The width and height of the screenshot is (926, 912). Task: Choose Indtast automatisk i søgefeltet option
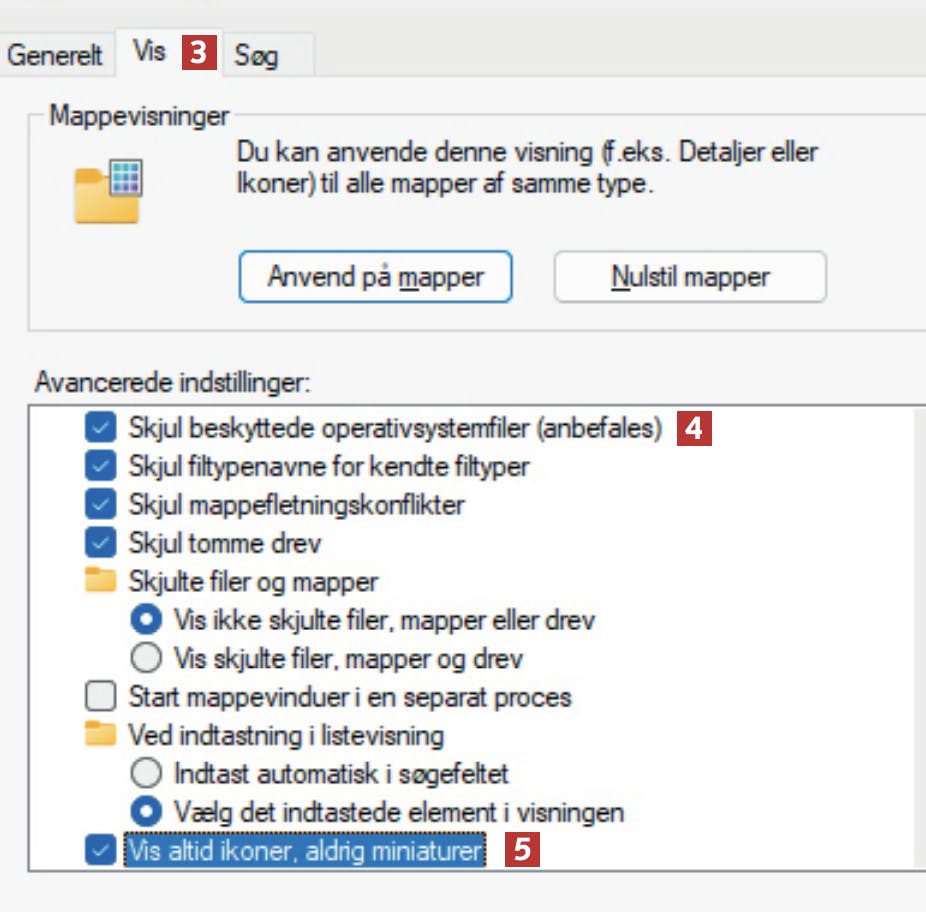[147, 773]
